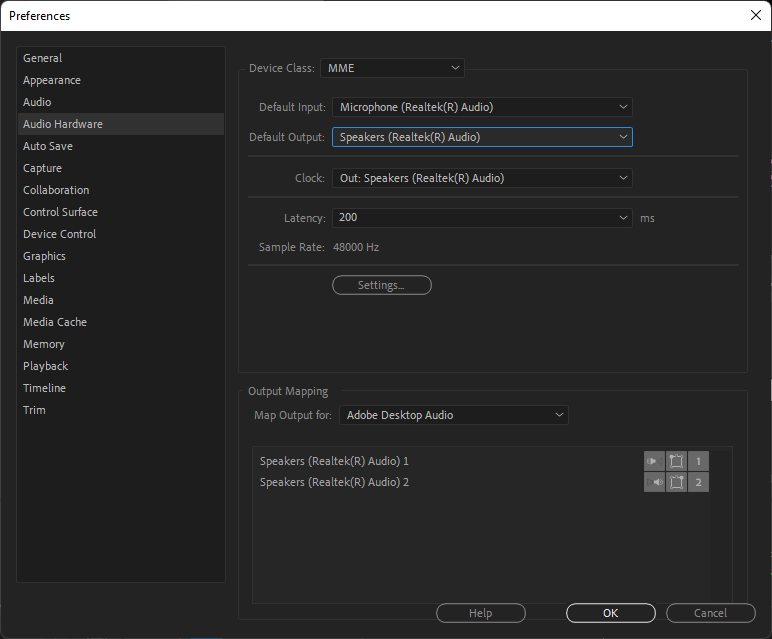Open Memory preferences
772x639 pixels.
121,344
